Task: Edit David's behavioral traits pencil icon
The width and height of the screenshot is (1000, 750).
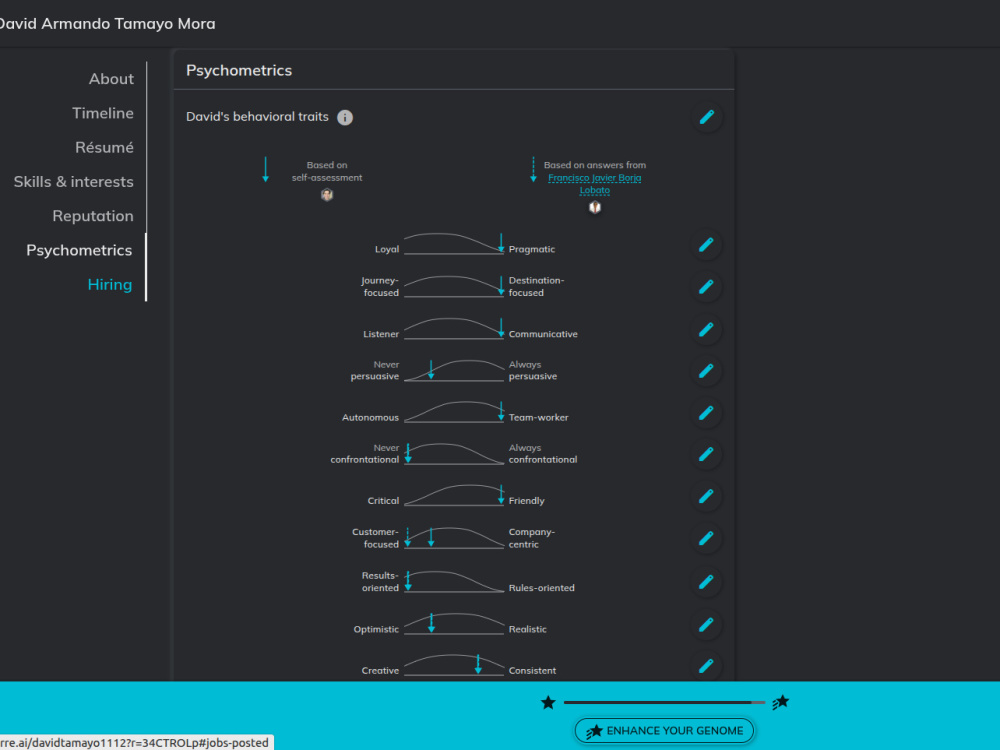Action: pyautogui.click(x=707, y=117)
